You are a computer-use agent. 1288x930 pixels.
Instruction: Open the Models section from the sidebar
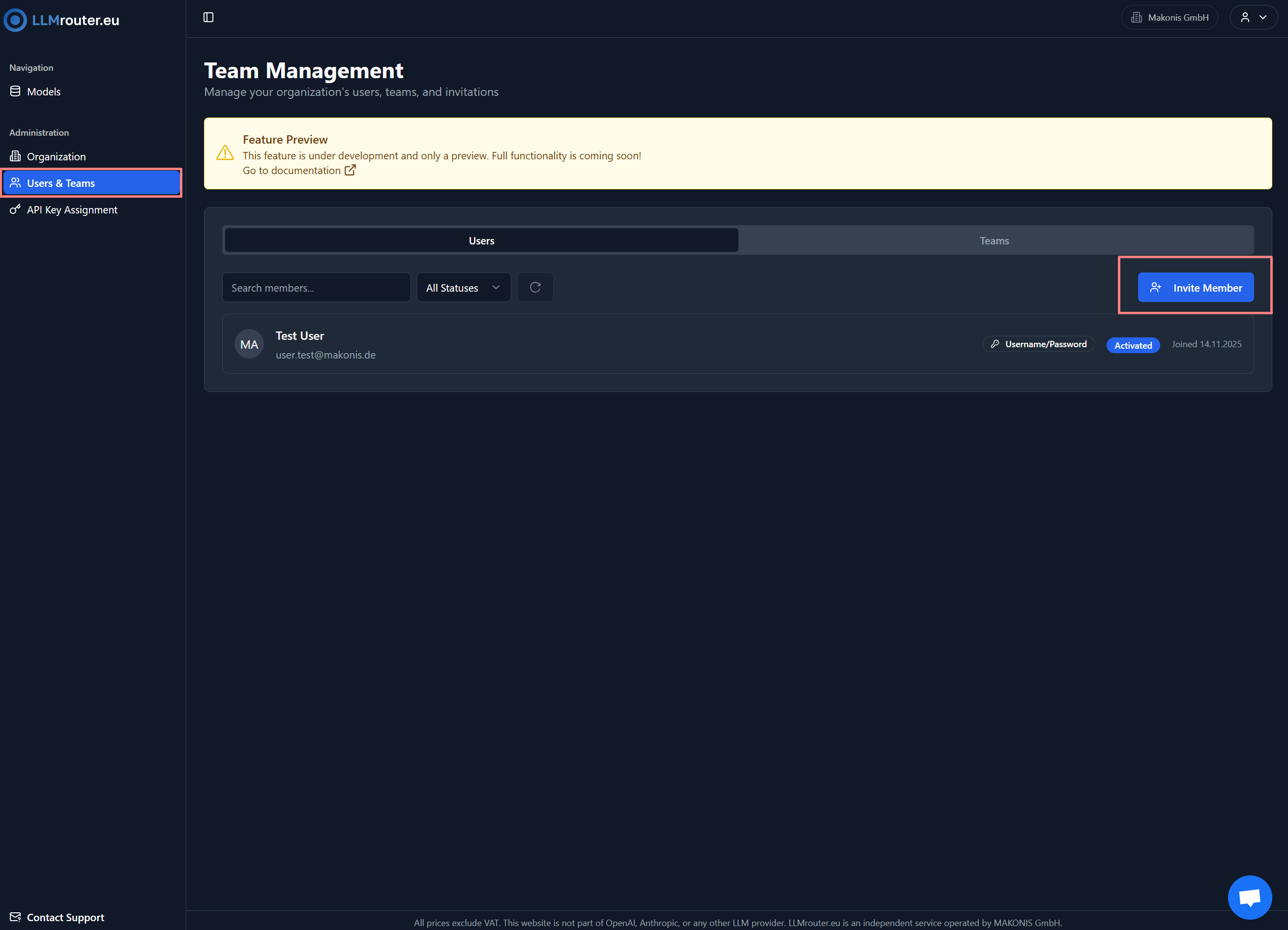click(43, 91)
